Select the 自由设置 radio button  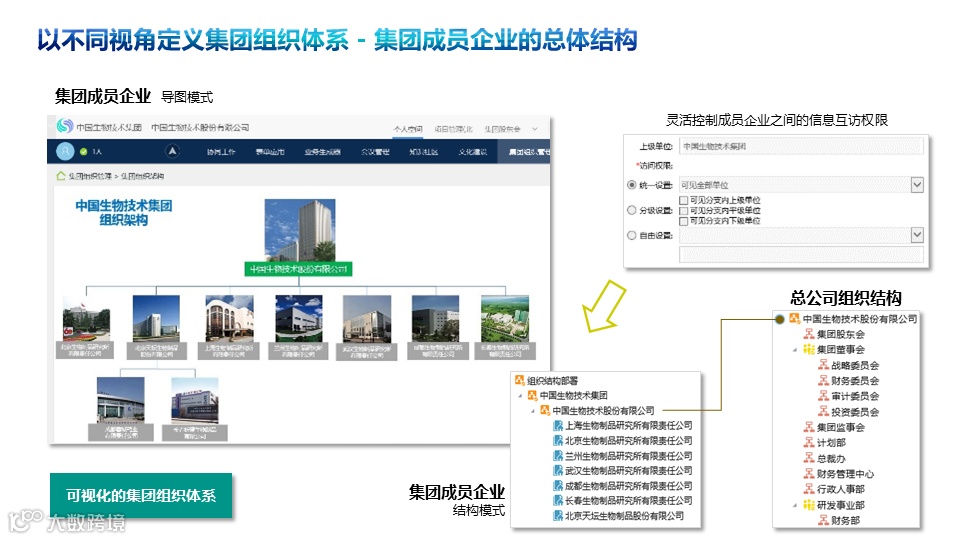pyautogui.click(x=631, y=235)
